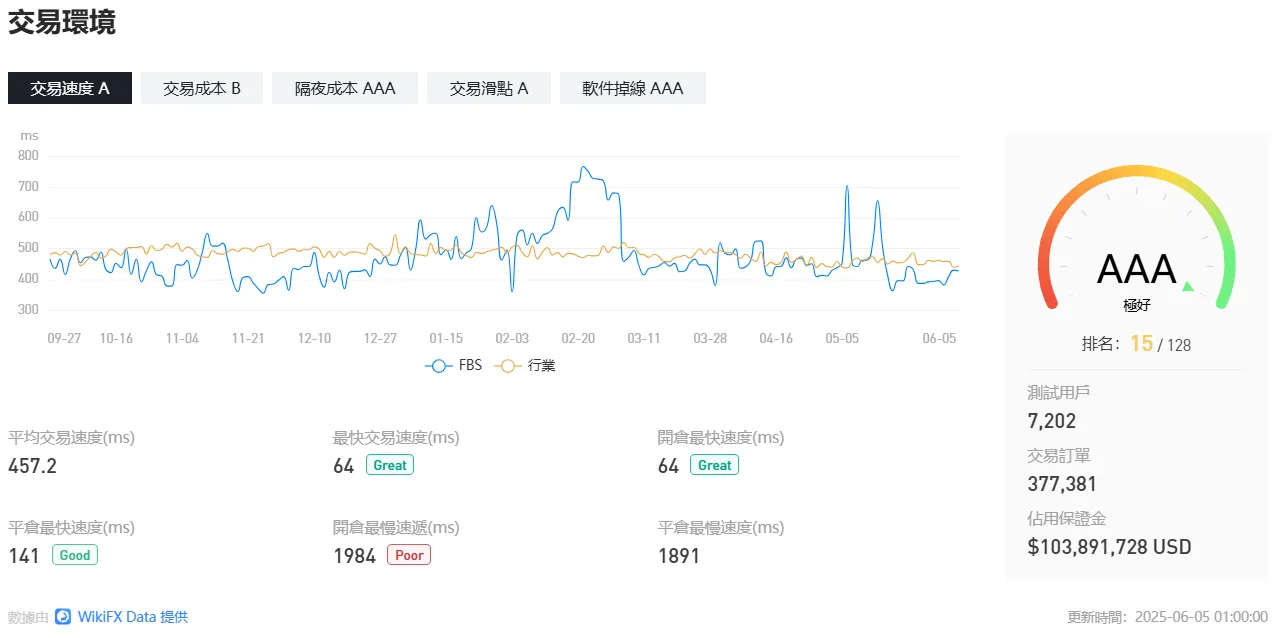Click the 交易訂單 value 377,381
The image size is (1282, 638).
[1062, 484]
